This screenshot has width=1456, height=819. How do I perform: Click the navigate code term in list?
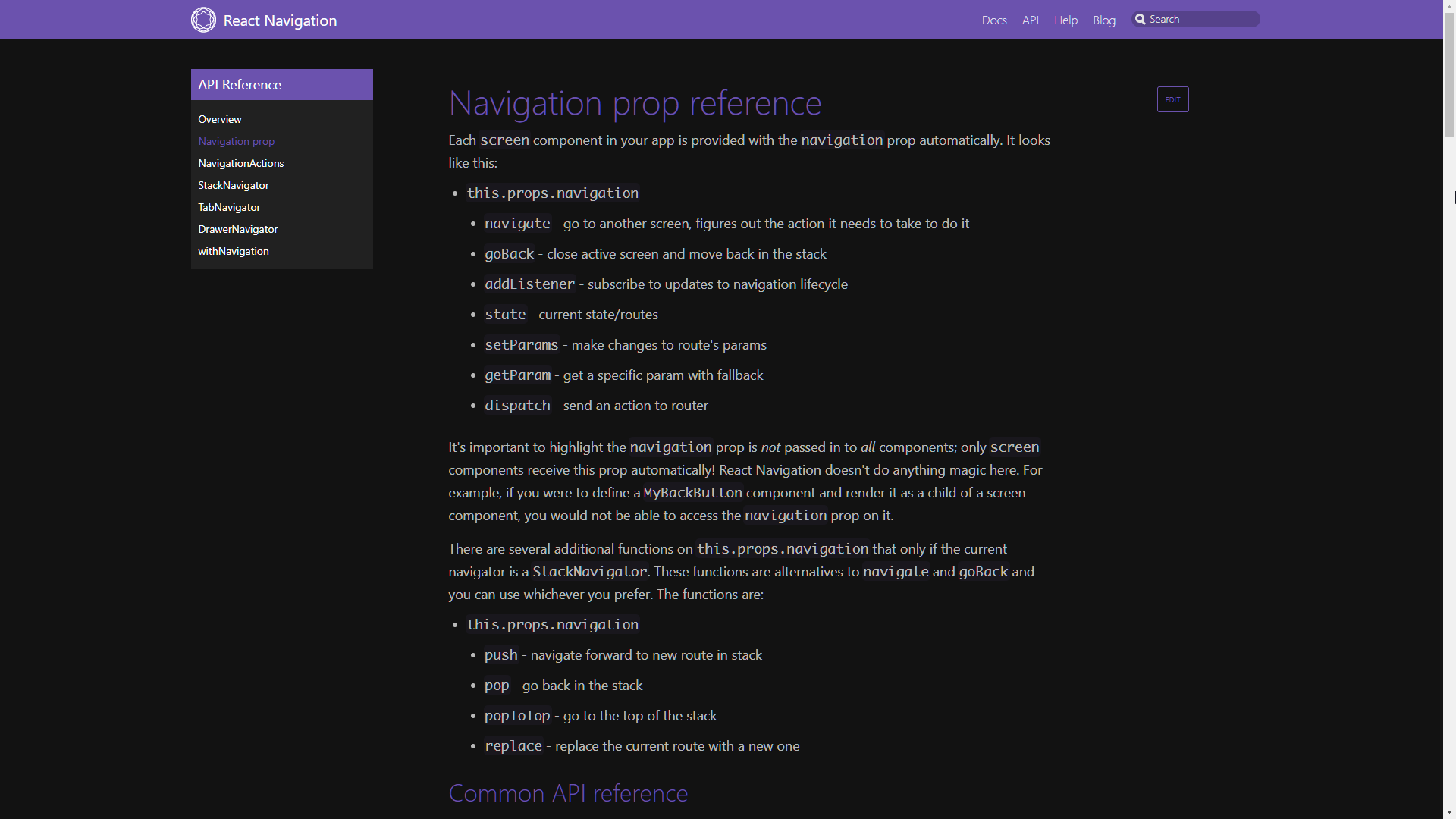pos(517,224)
